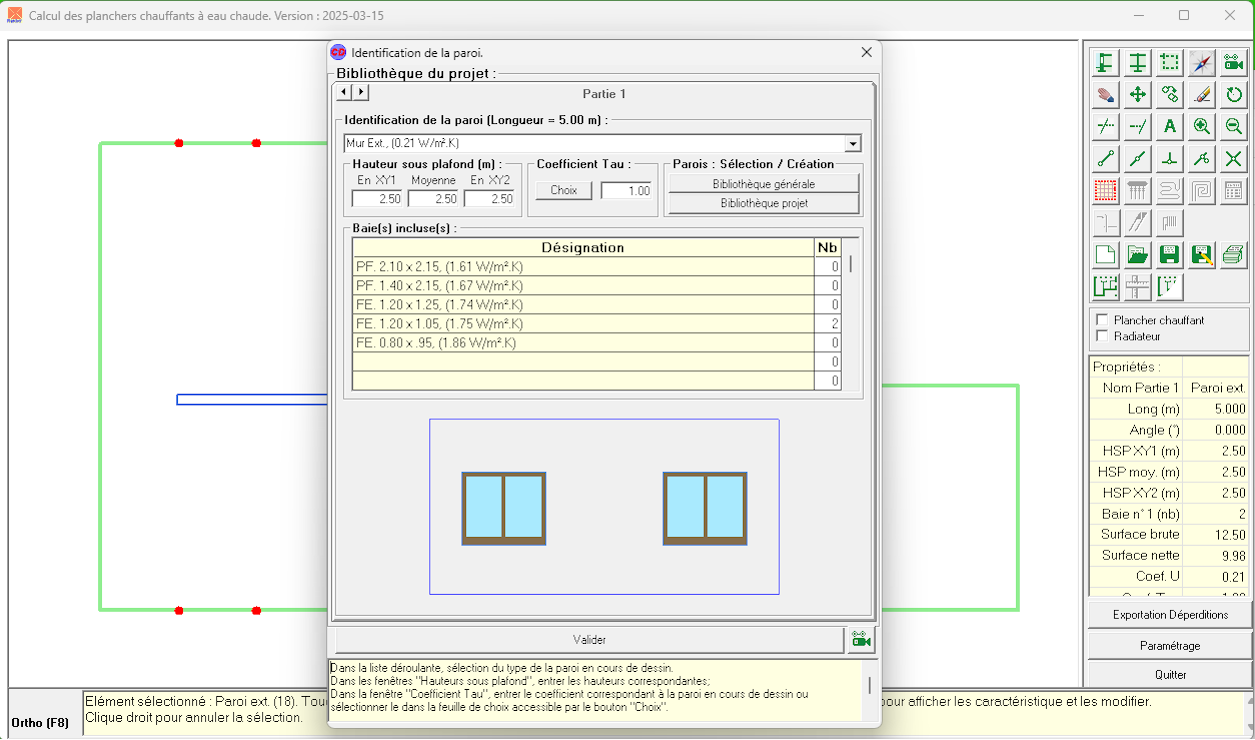Click the zoom in magnifier icon
This screenshot has height=740, width=1255.
coord(1202,126)
